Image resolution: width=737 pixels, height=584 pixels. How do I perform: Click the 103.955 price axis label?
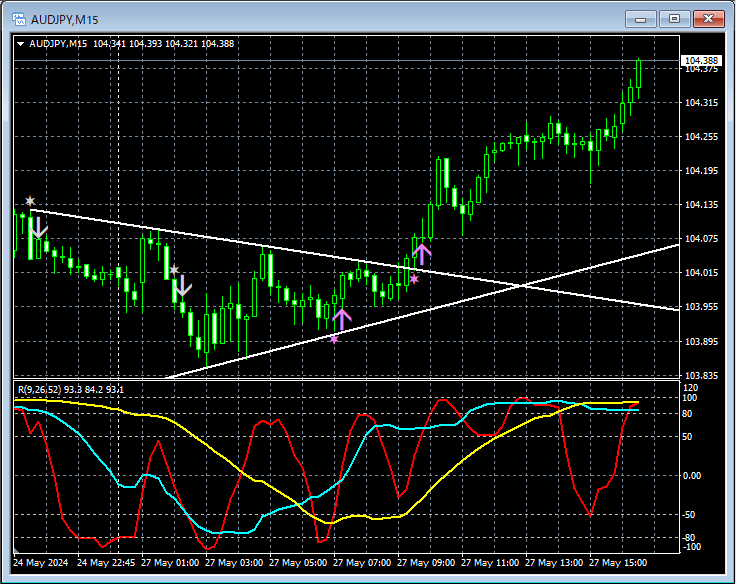tap(701, 307)
